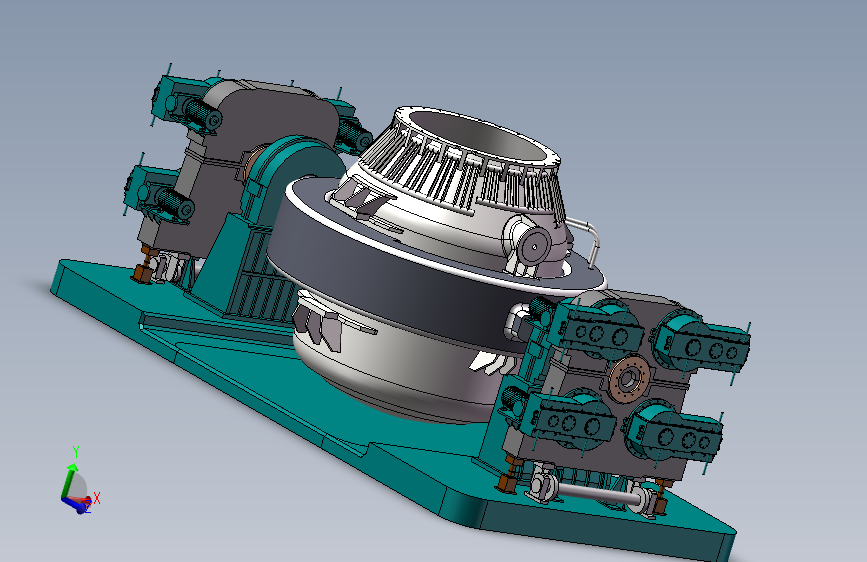The image size is (867, 562).
Task: Click the blue Z axis of the orientation triad
Action: [x=74, y=504]
